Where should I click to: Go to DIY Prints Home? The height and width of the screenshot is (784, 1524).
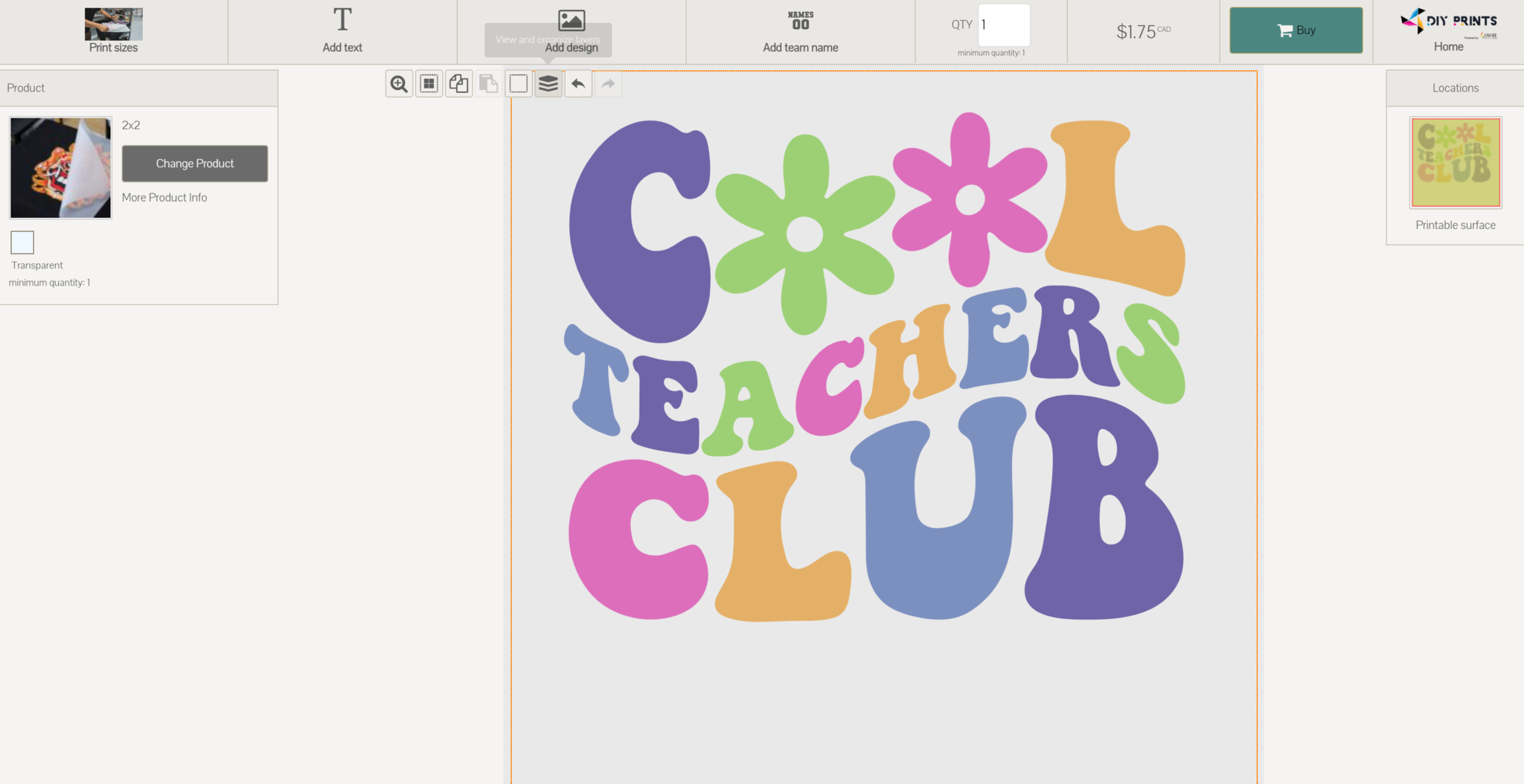(x=1448, y=31)
